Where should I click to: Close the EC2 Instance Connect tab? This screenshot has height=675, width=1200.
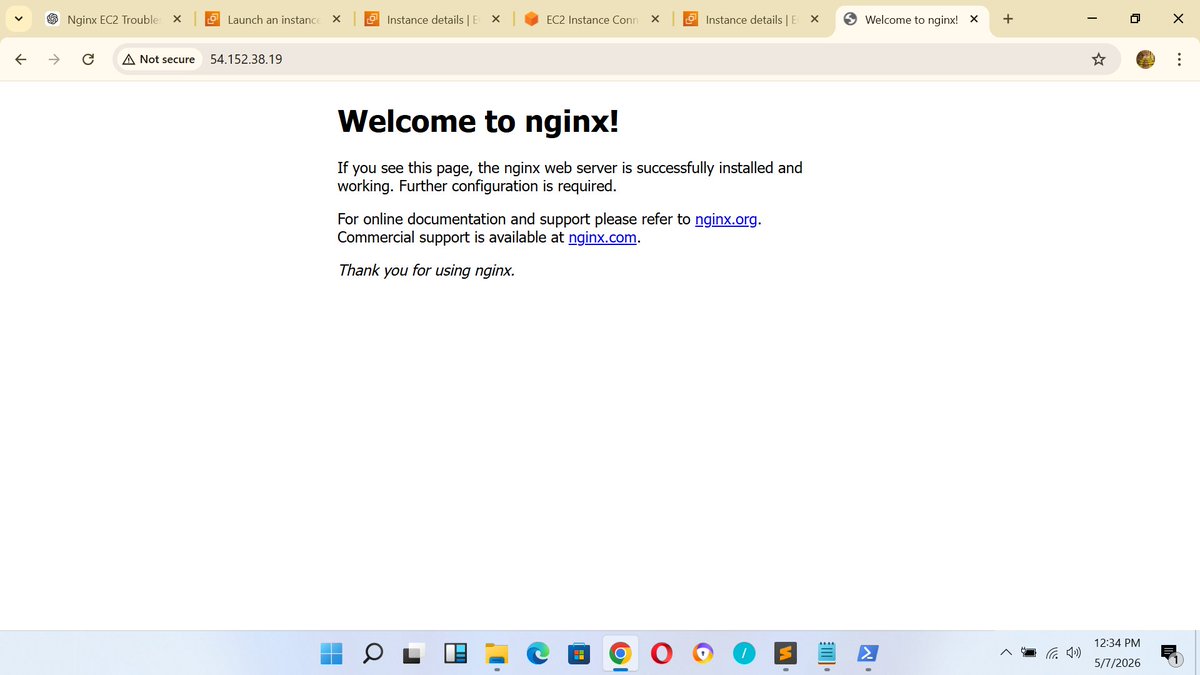[x=655, y=19]
